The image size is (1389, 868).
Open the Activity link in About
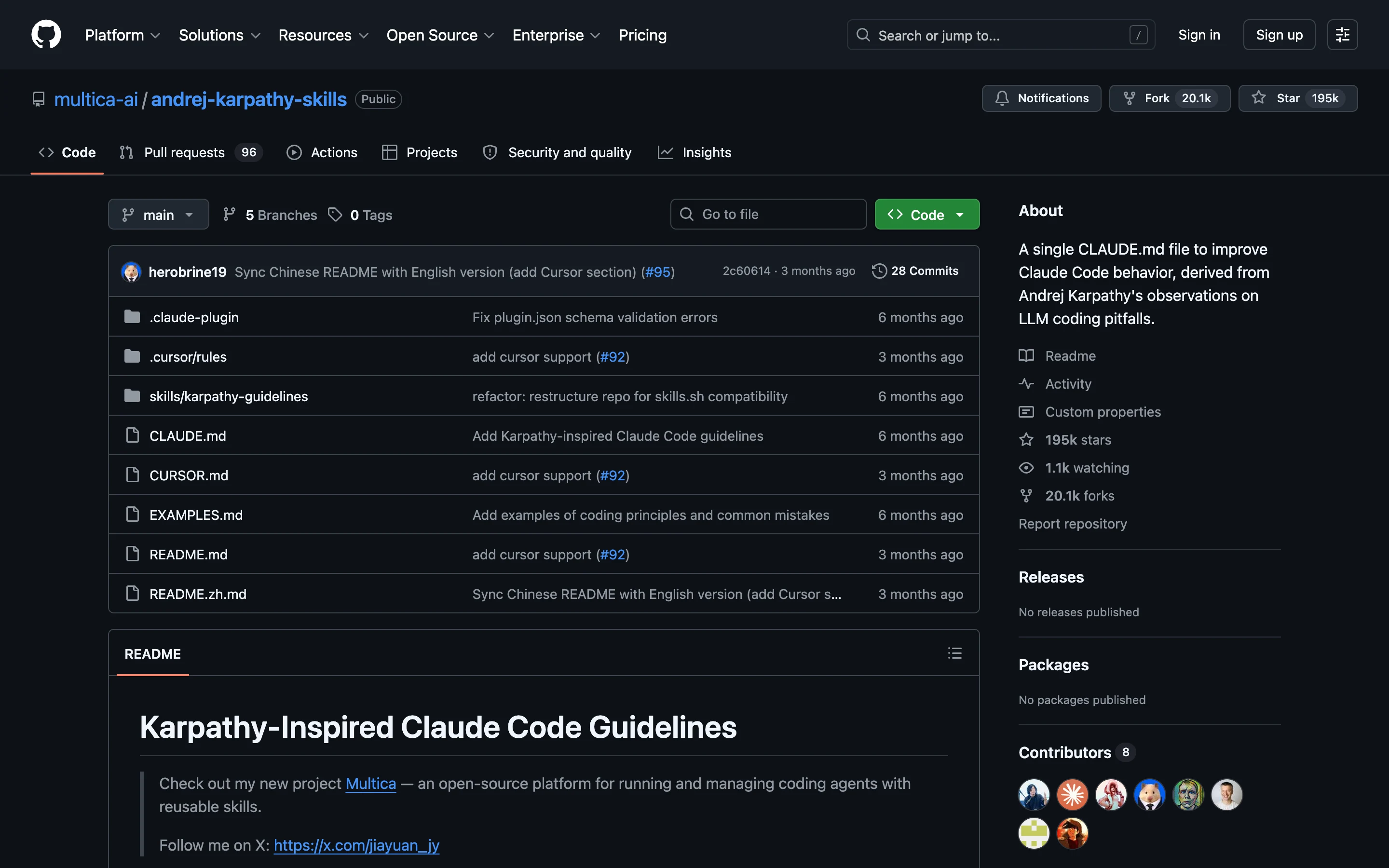[1055, 384]
